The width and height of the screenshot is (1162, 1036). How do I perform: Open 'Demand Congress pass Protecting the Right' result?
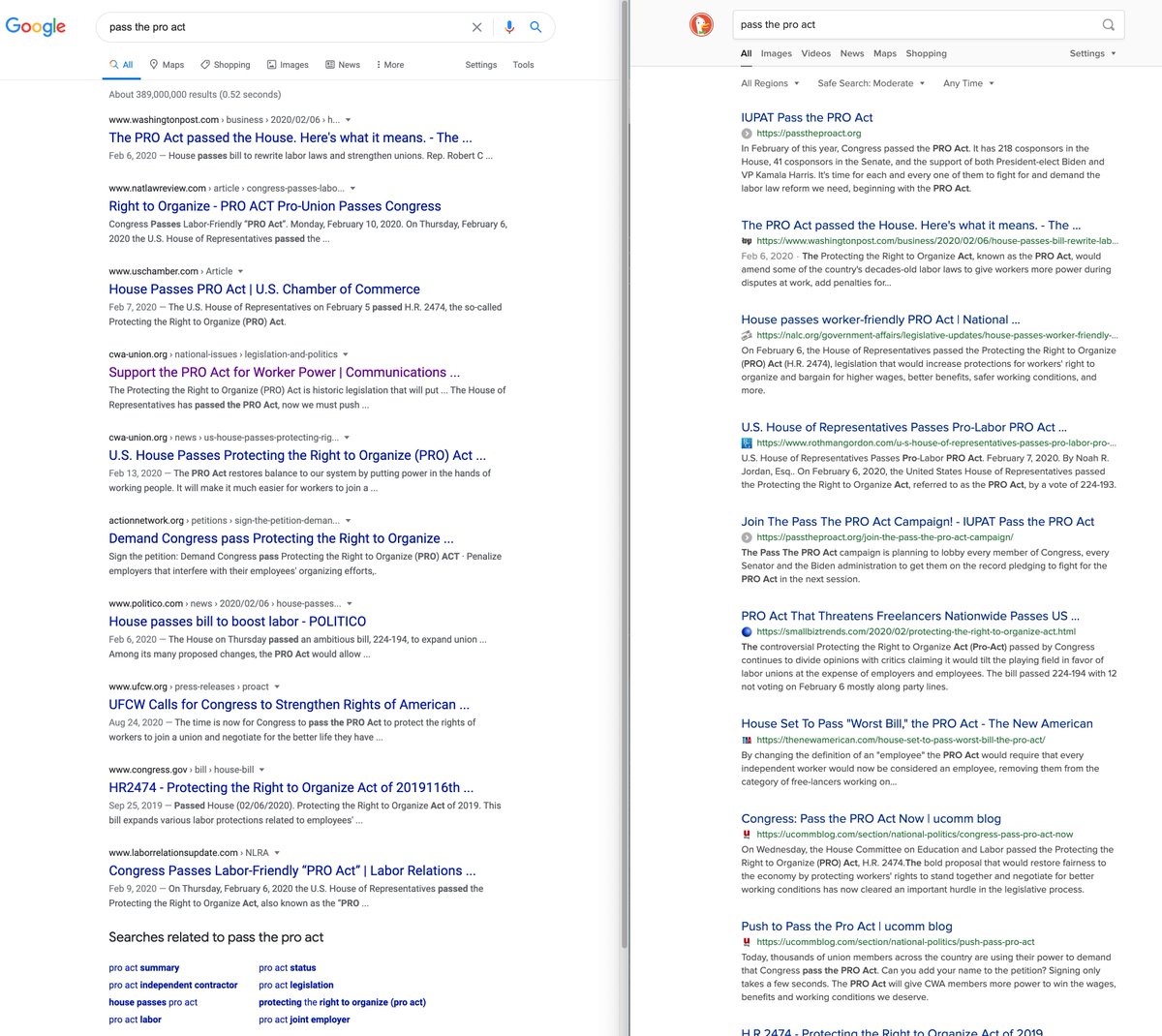(x=281, y=538)
